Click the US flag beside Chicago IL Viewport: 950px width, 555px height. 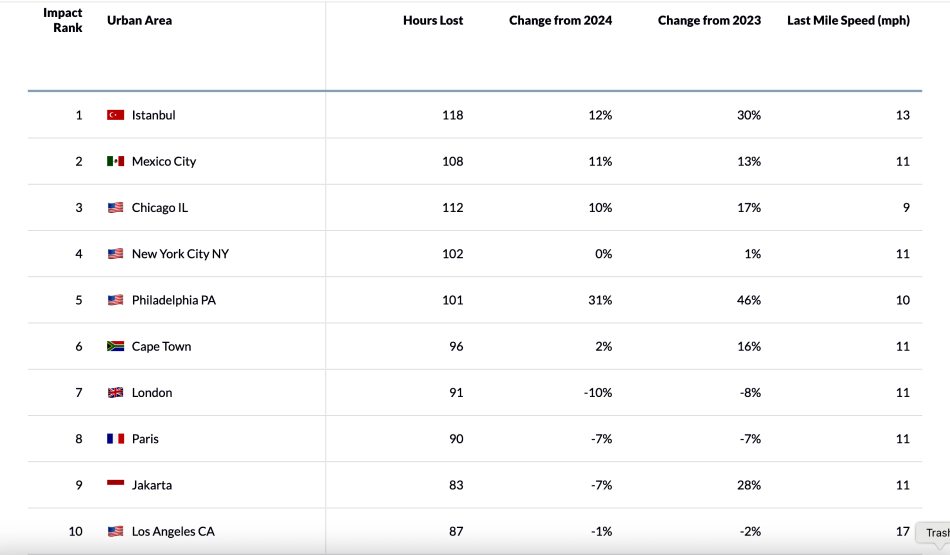115,208
